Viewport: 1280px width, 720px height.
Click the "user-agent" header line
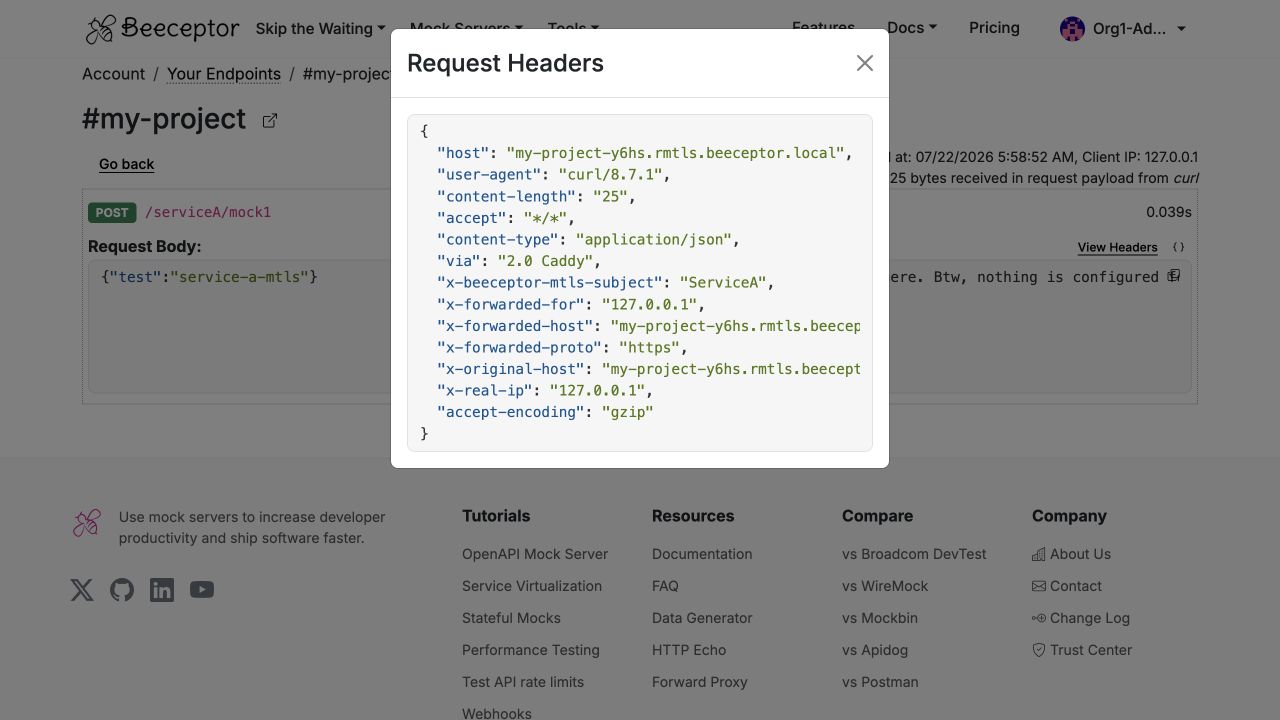[x=553, y=175]
